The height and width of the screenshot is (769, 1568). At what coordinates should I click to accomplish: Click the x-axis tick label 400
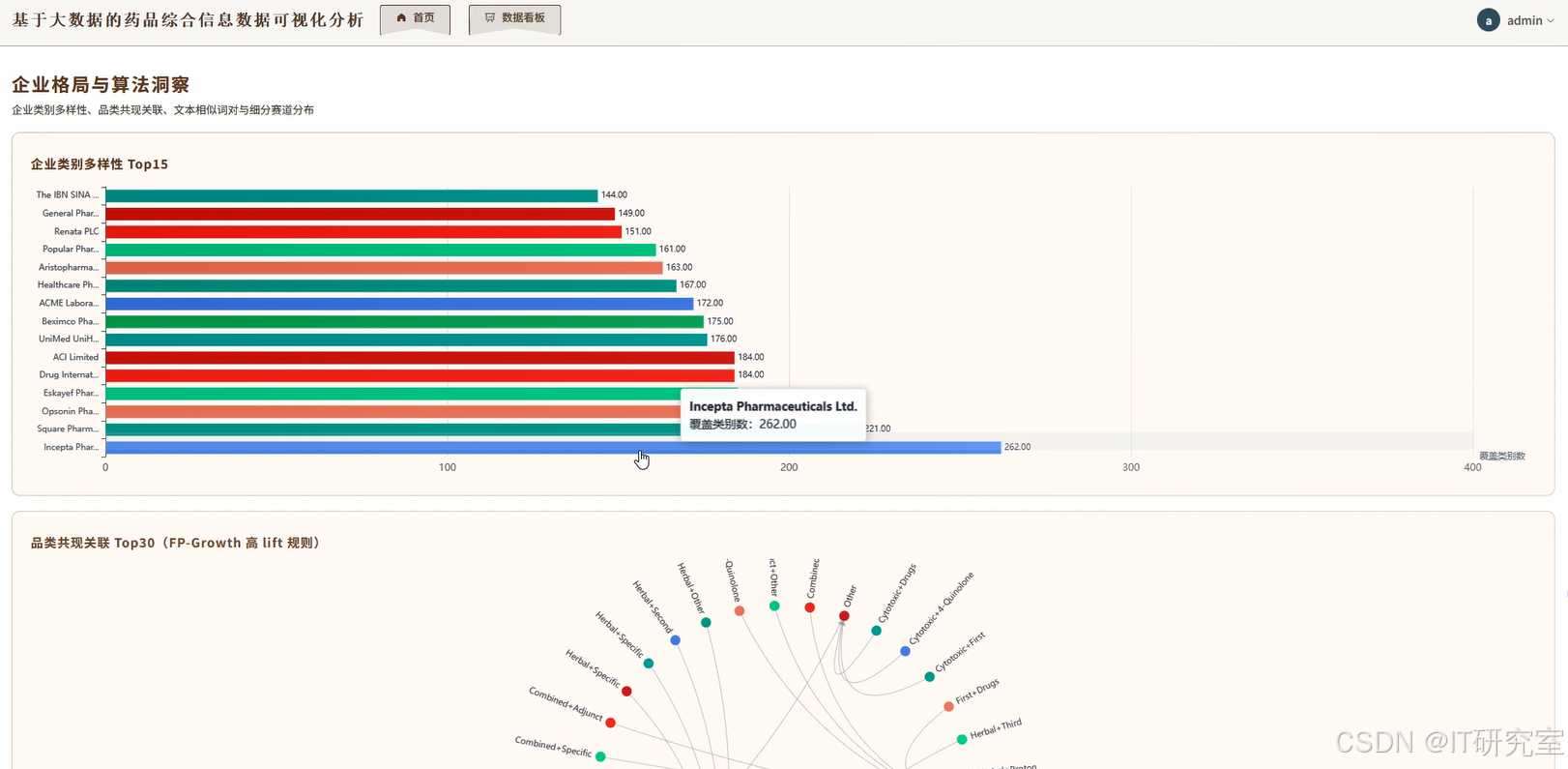(1472, 468)
